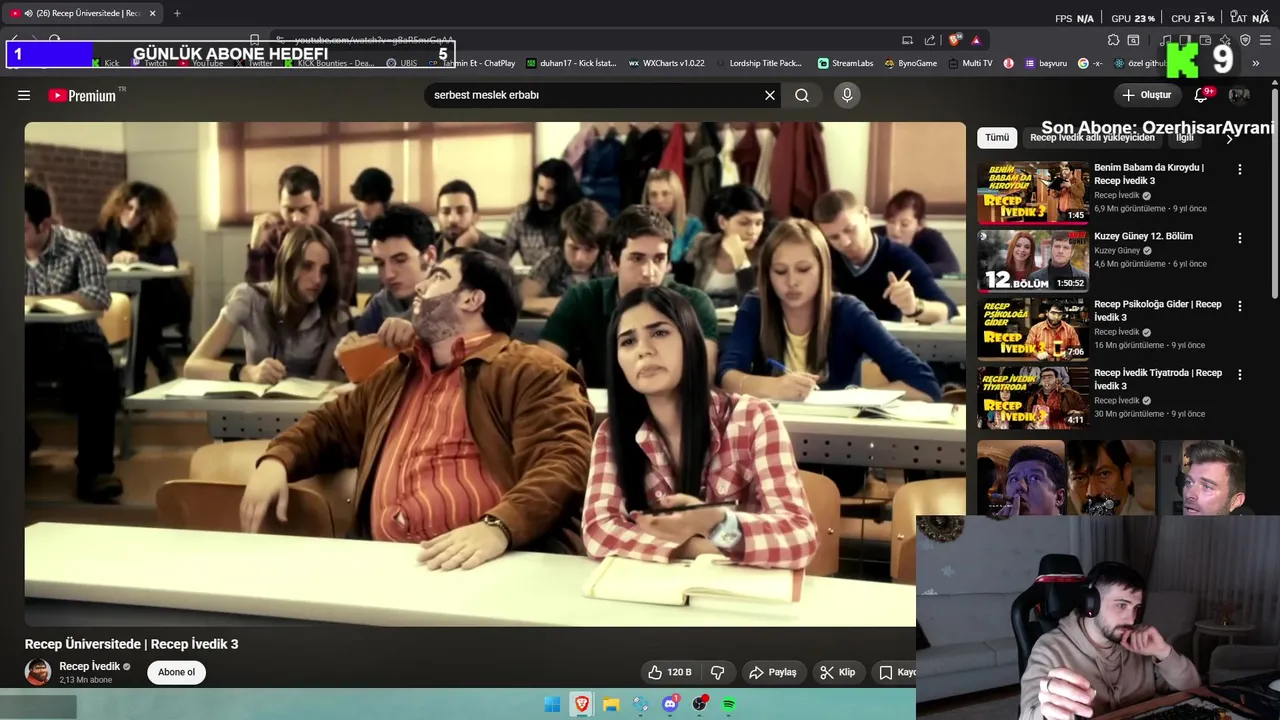
Task: Open the Lordship Title Pack bookmark
Action: pos(759,63)
